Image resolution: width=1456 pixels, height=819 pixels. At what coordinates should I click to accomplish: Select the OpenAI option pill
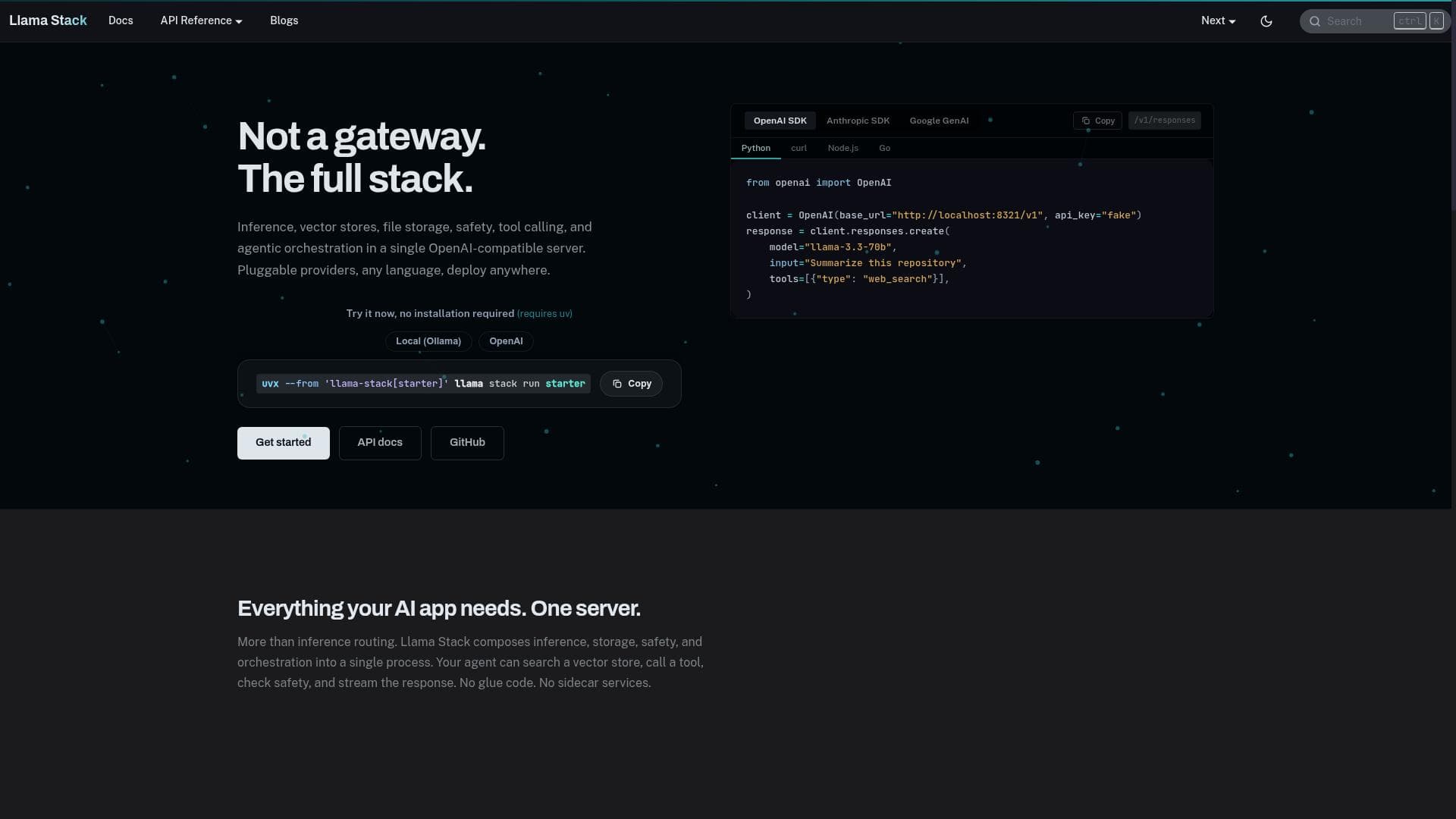point(506,341)
